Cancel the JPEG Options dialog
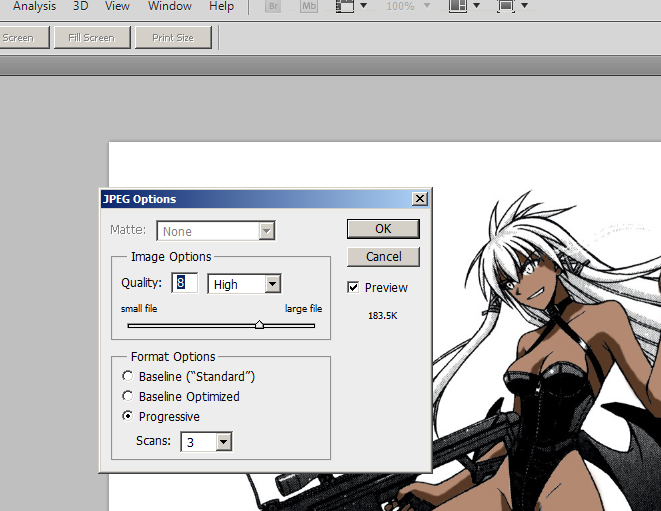Screen dimensions: 661x511 [383, 256]
